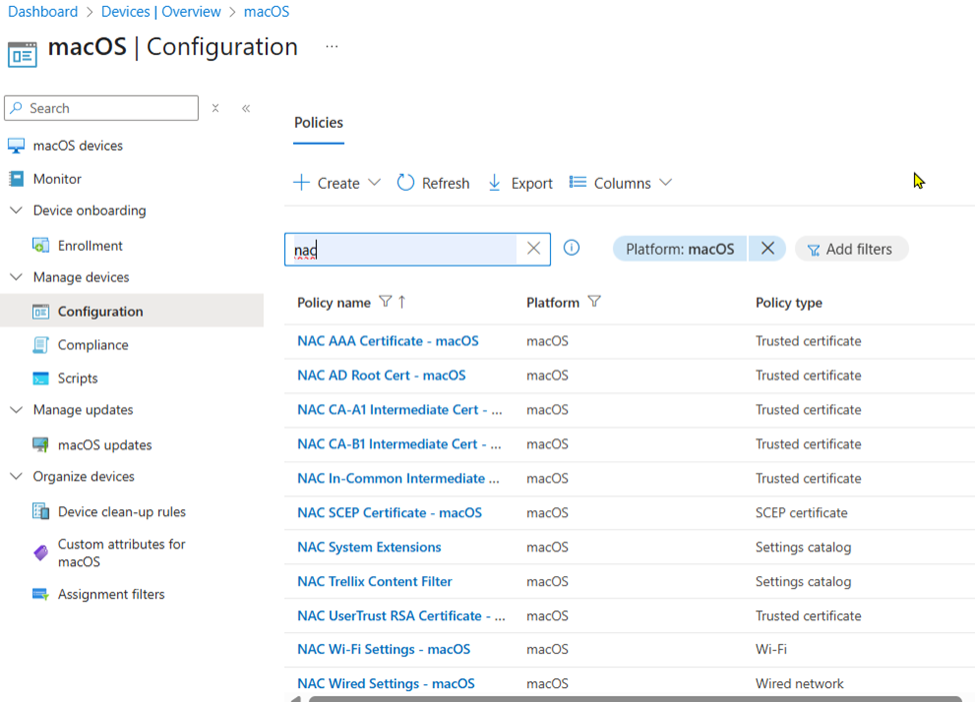Switch to the Policies tab
The image size is (979, 704).
318,122
